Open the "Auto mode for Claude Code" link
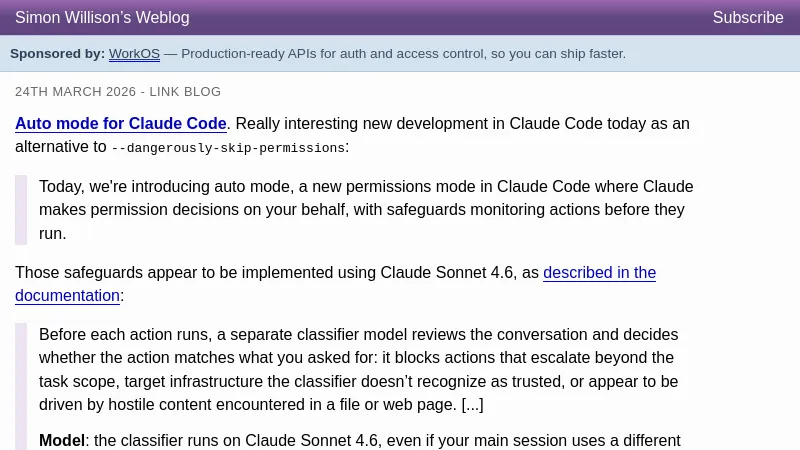This screenshot has width=800, height=450. (121, 124)
